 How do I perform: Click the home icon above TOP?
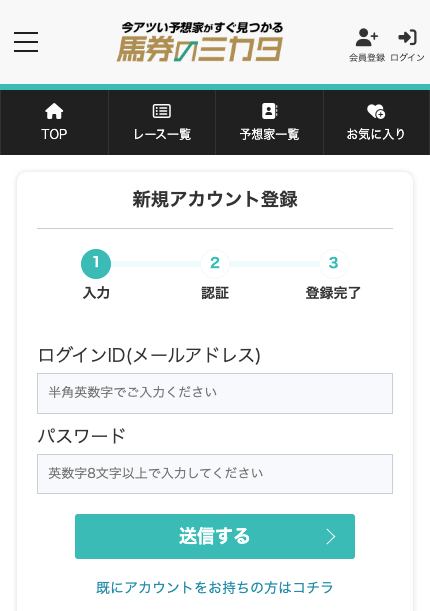(54, 111)
